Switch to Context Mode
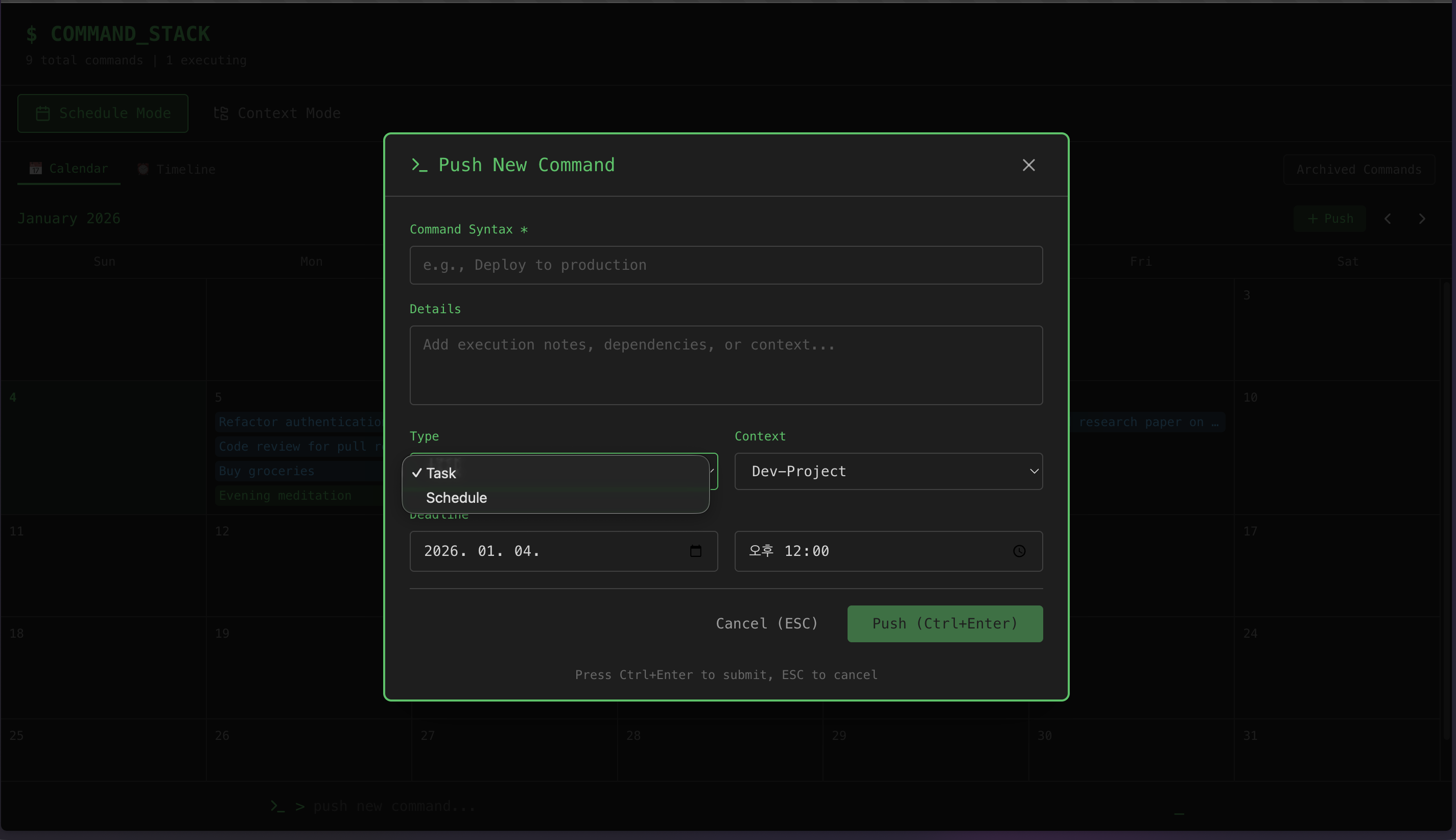Image resolution: width=1456 pixels, height=840 pixels. pos(277,113)
